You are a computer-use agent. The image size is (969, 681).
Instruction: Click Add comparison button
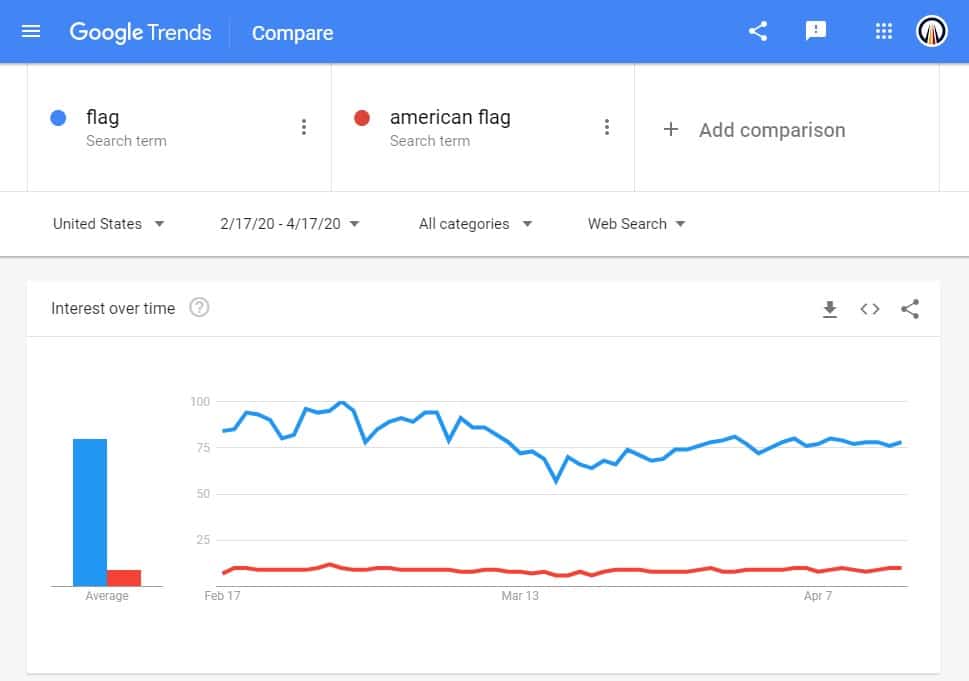coord(755,130)
